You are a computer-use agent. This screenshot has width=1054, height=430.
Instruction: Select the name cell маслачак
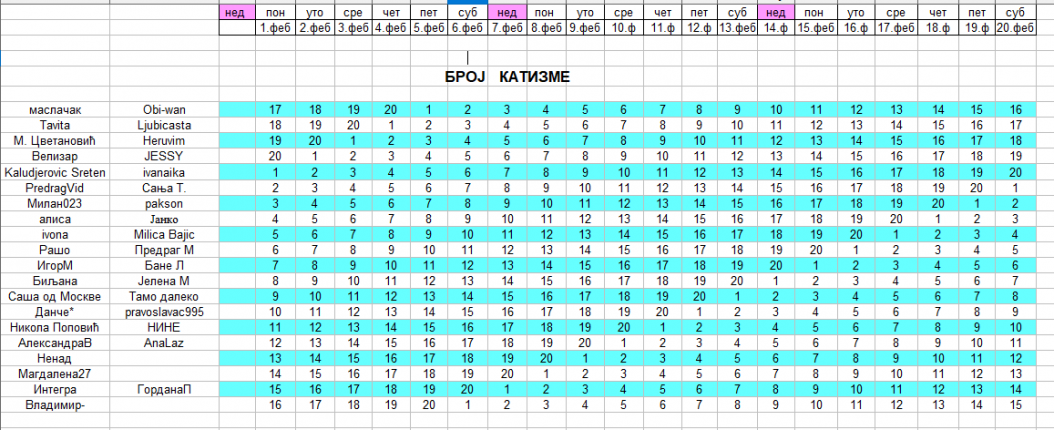[55, 110]
